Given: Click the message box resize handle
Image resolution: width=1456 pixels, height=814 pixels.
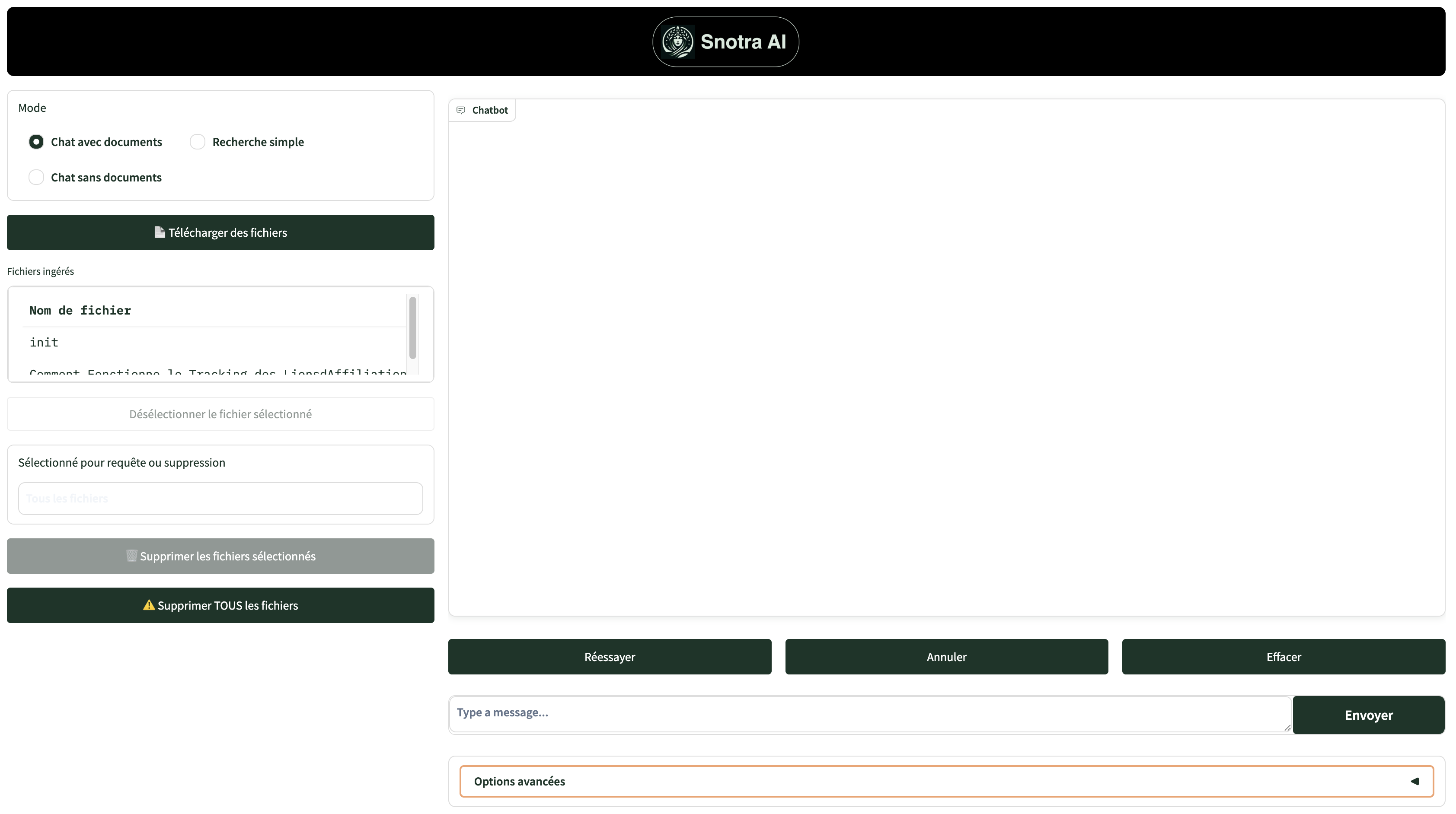Looking at the screenshot, I should click(1287, 728).
